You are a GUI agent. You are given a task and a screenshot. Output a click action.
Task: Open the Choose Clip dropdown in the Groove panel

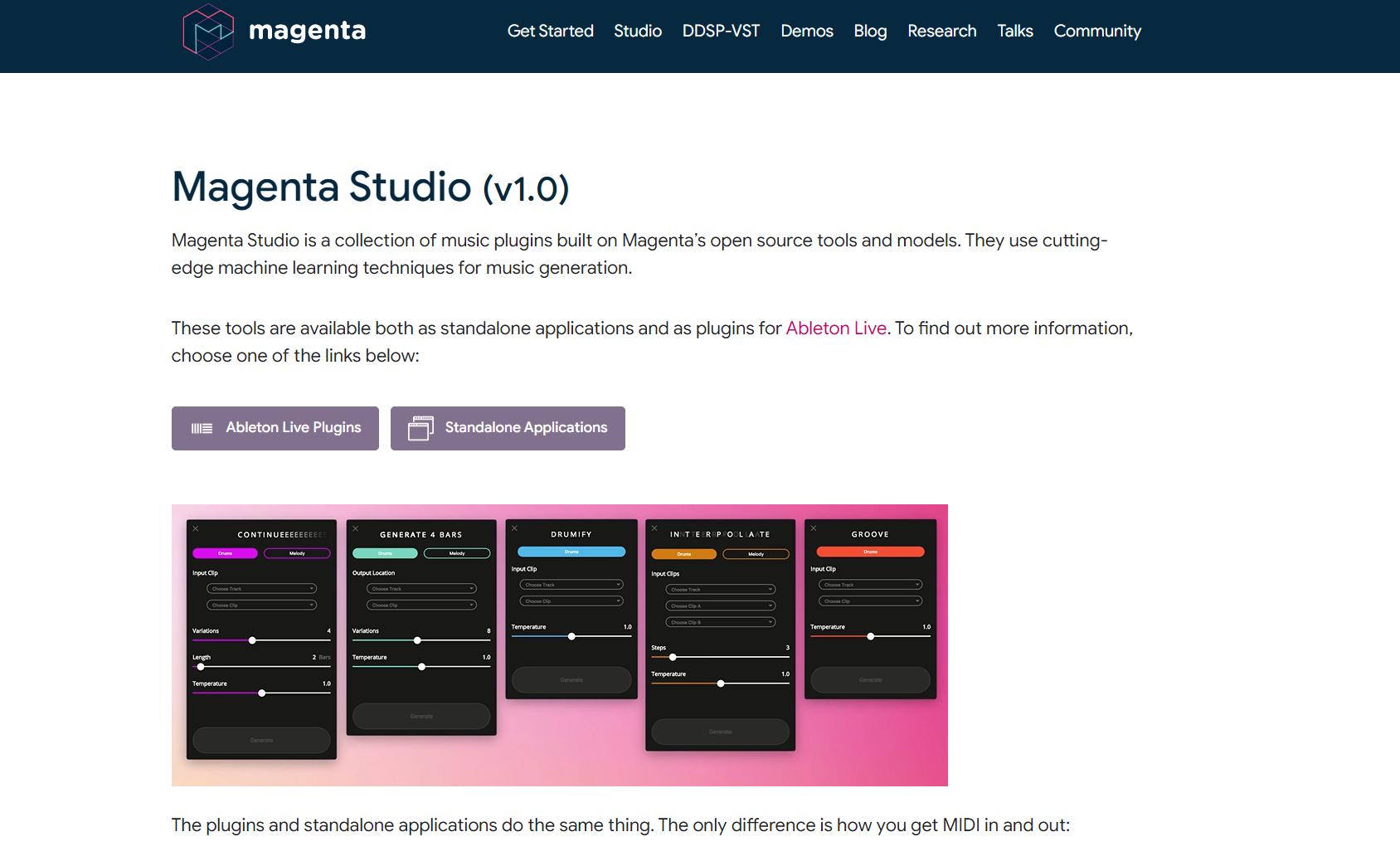871,601
